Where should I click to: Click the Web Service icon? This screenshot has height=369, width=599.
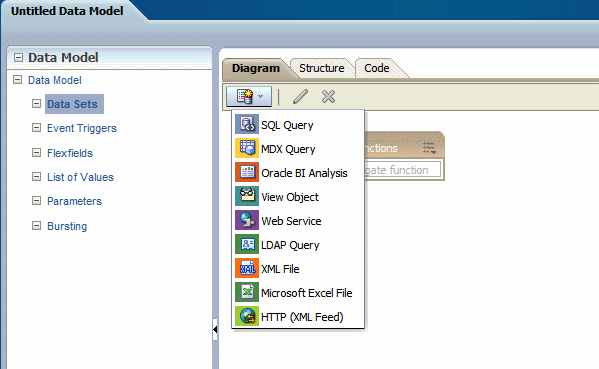pyautogui.click(x=247, y=220)
